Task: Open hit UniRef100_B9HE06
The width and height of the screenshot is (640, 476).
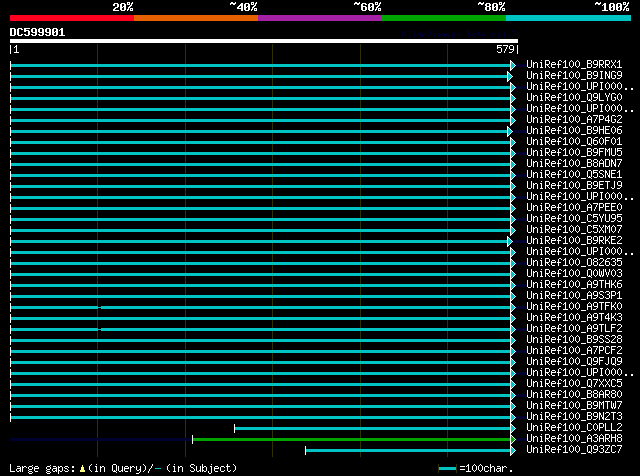Action: (x=574, y=130)
